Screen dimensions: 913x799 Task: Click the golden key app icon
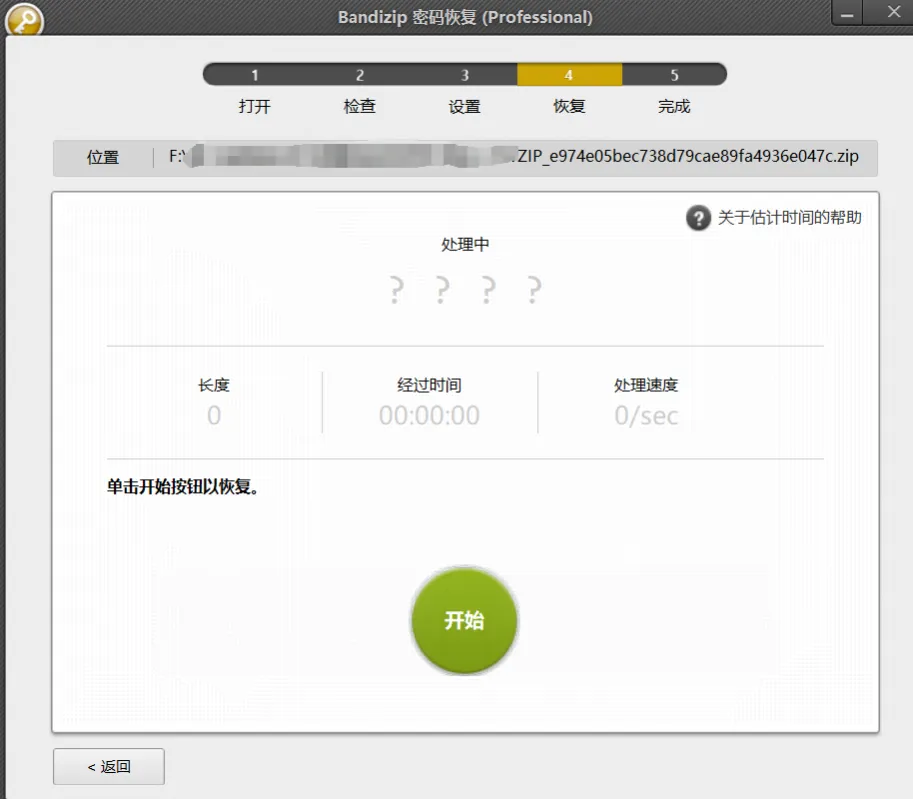point(24,20)
